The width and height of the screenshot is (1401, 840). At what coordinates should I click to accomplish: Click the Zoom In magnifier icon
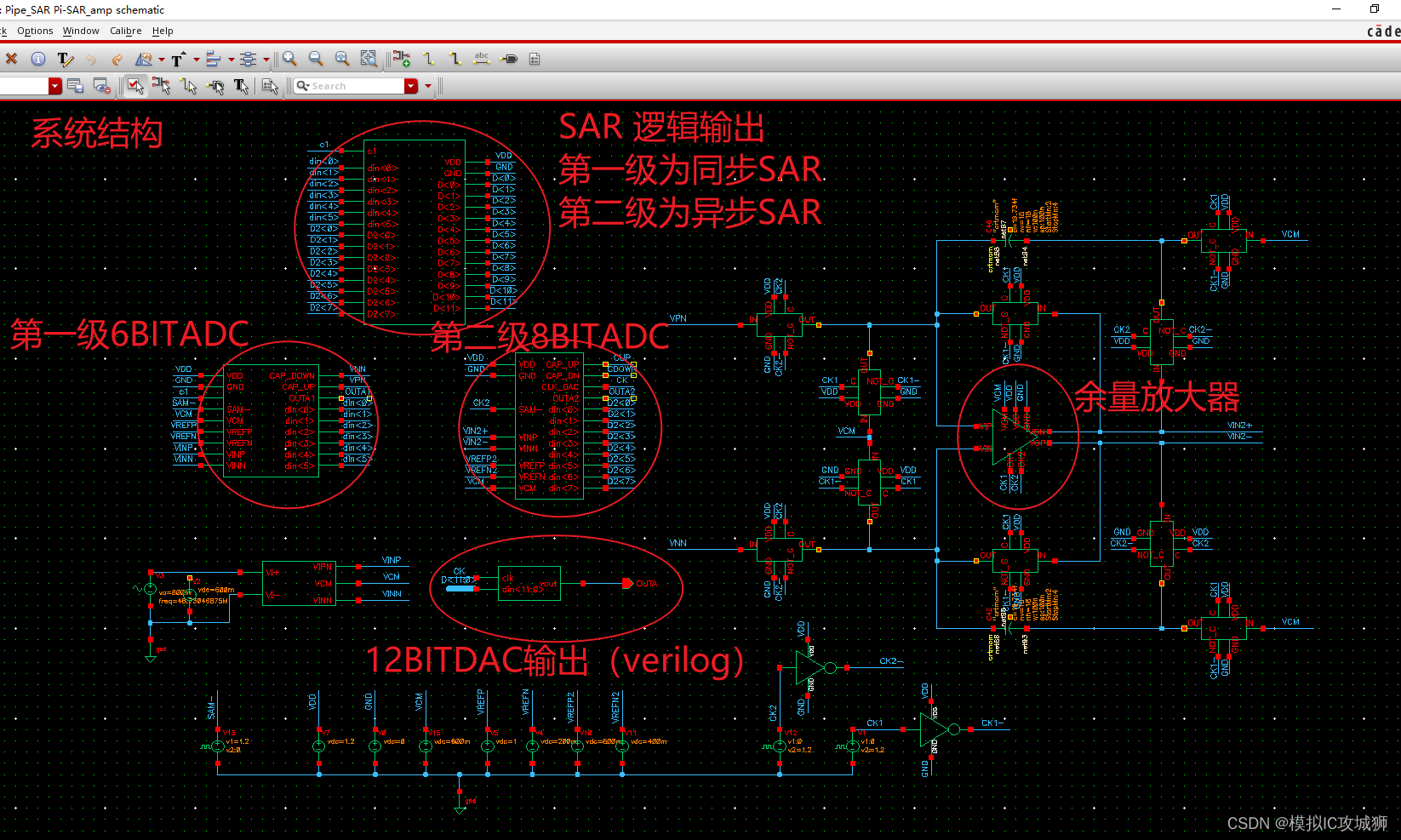(289, 59)
